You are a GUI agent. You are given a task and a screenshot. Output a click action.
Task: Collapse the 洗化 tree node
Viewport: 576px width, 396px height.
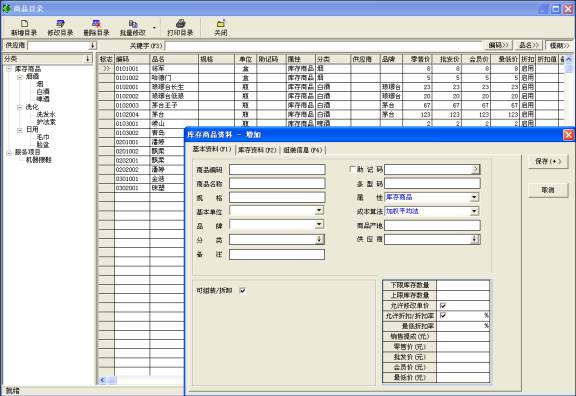point(20,107)
